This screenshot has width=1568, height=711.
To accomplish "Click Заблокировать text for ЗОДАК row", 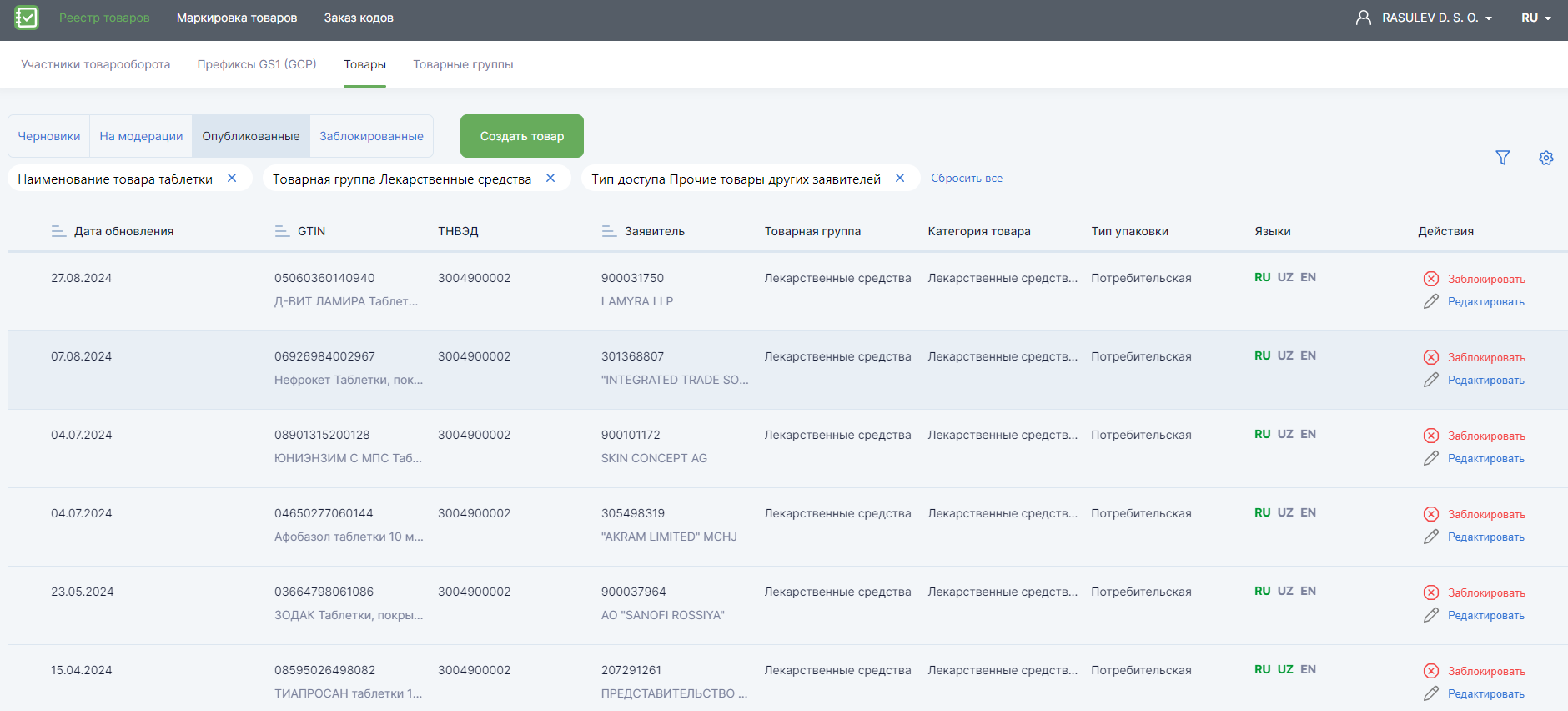I will [1486, 592].
